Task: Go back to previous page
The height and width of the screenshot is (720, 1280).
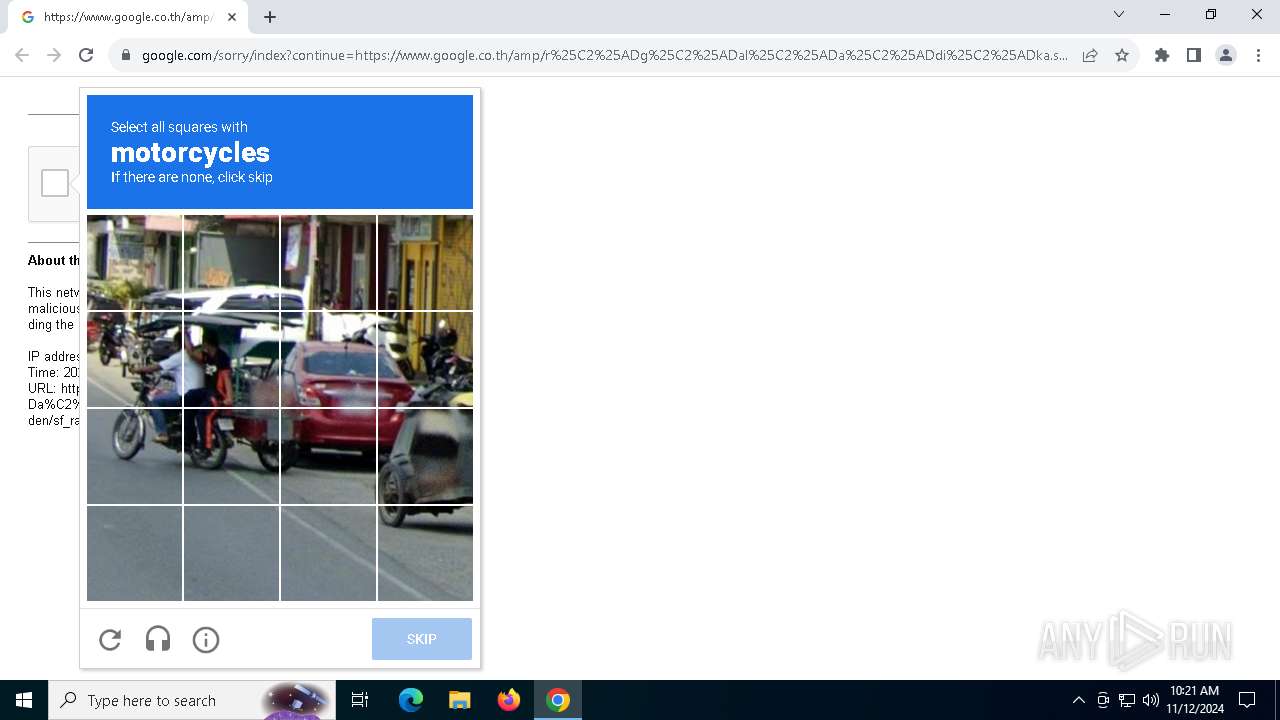Action: (22, 55)
